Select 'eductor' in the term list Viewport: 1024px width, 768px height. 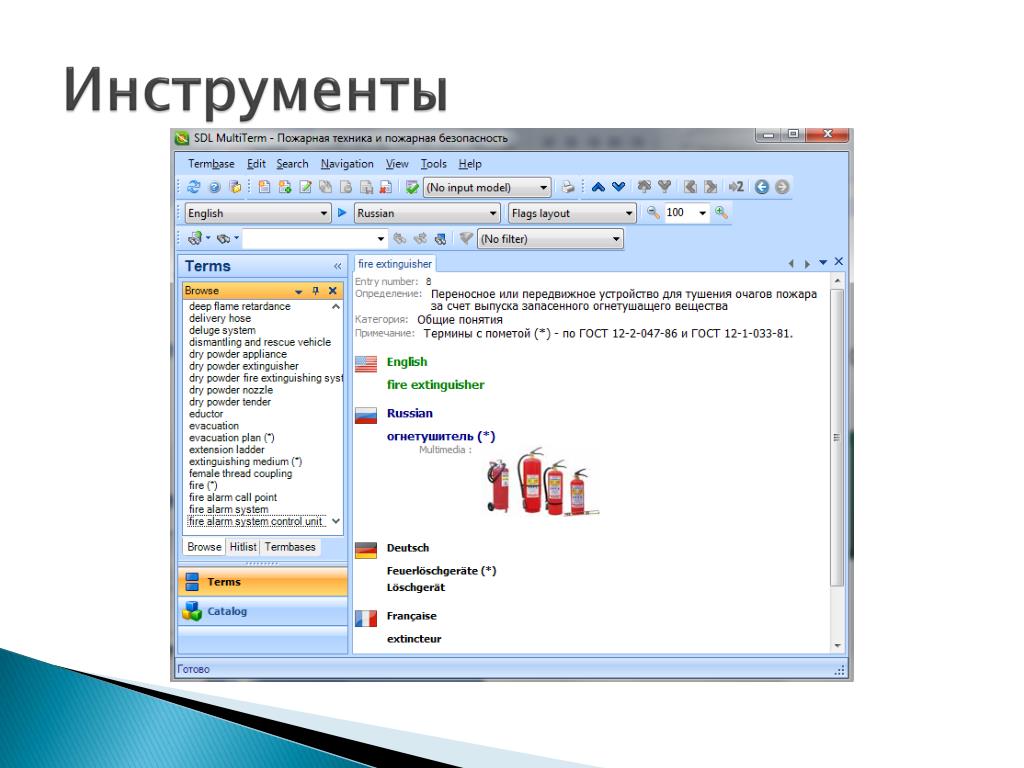pos(206,413)
